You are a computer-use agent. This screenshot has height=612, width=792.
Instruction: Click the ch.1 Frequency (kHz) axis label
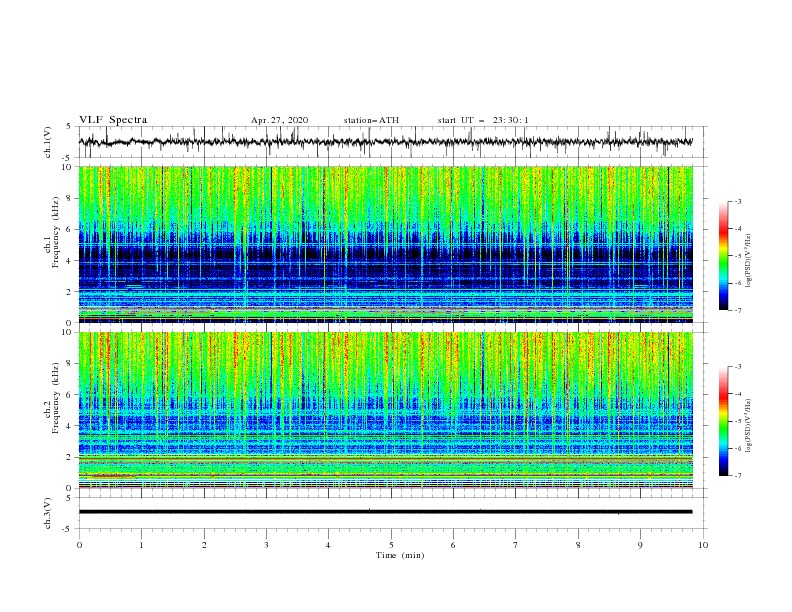(52, 233)
